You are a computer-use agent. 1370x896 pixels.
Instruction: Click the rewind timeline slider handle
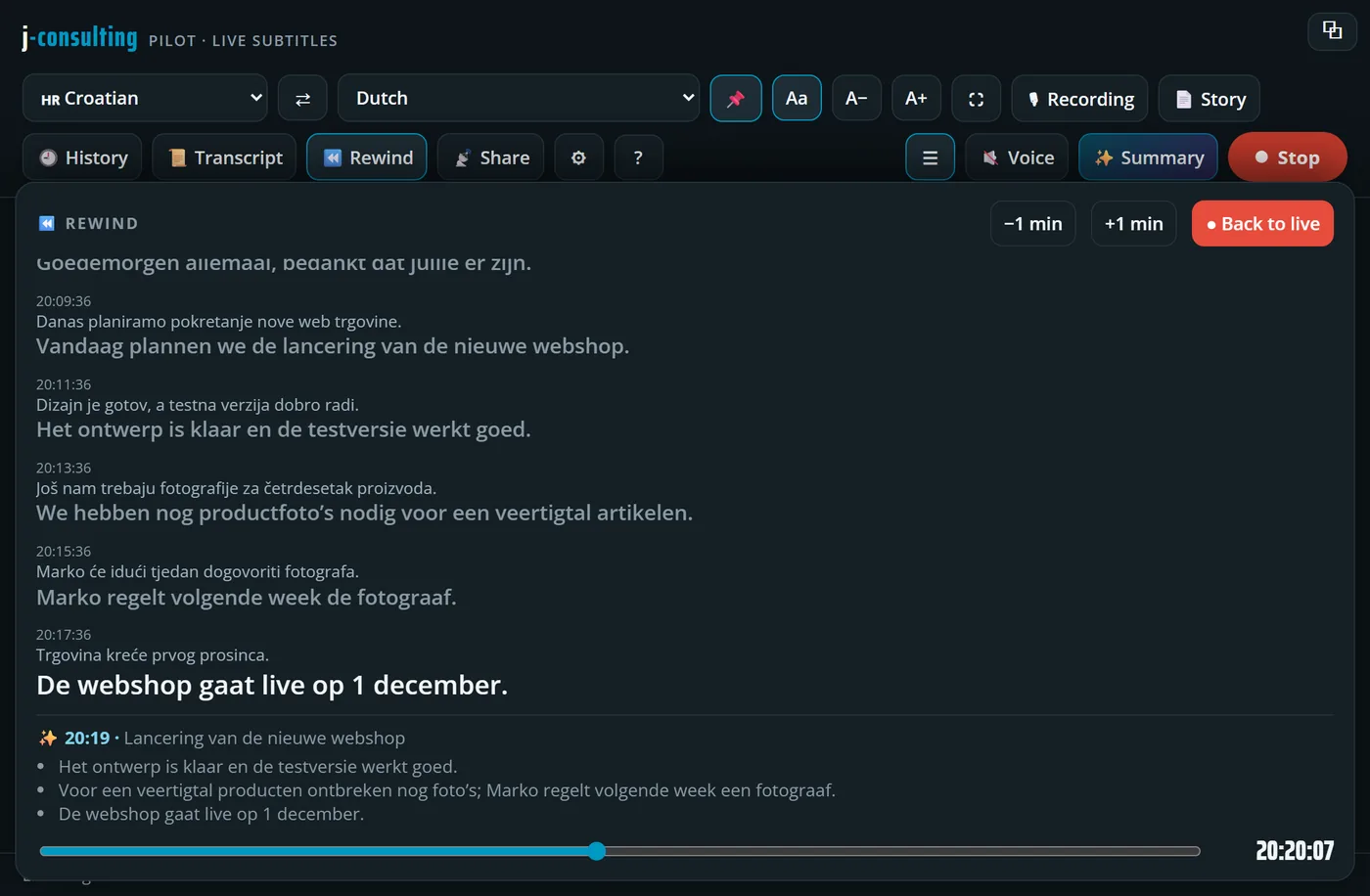tap(597, 851)
